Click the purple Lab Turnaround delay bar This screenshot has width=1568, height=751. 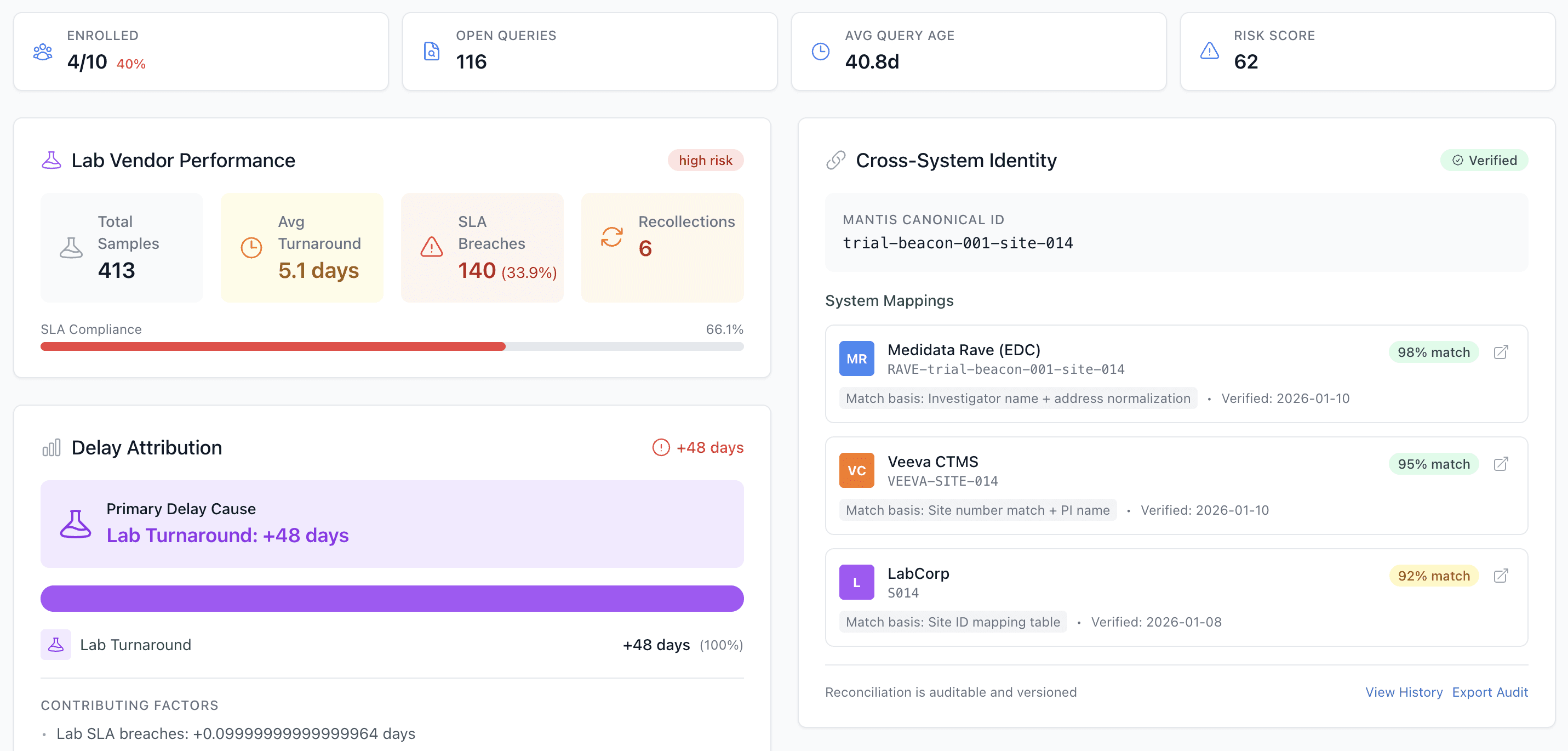(x=391, y=598)
